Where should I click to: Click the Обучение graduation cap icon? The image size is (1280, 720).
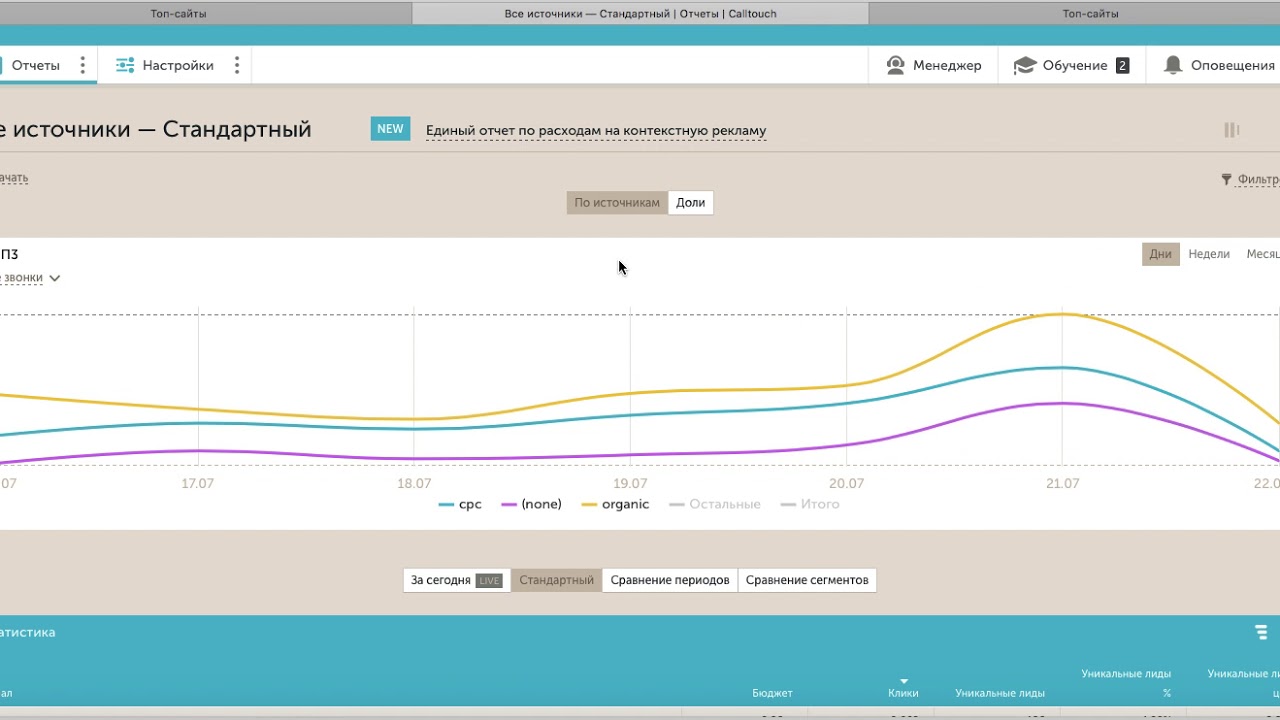pos(1025,65)
